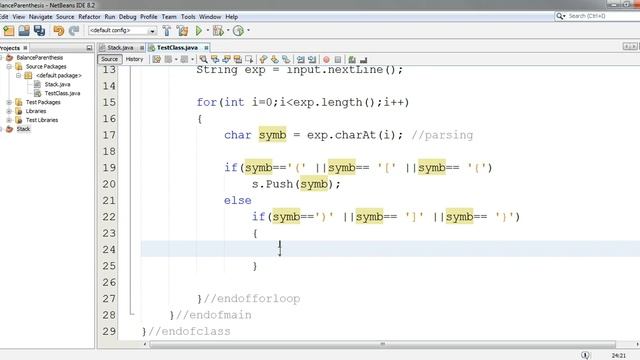
Task: Expand the Test Packages node
Action: [9, 102]
